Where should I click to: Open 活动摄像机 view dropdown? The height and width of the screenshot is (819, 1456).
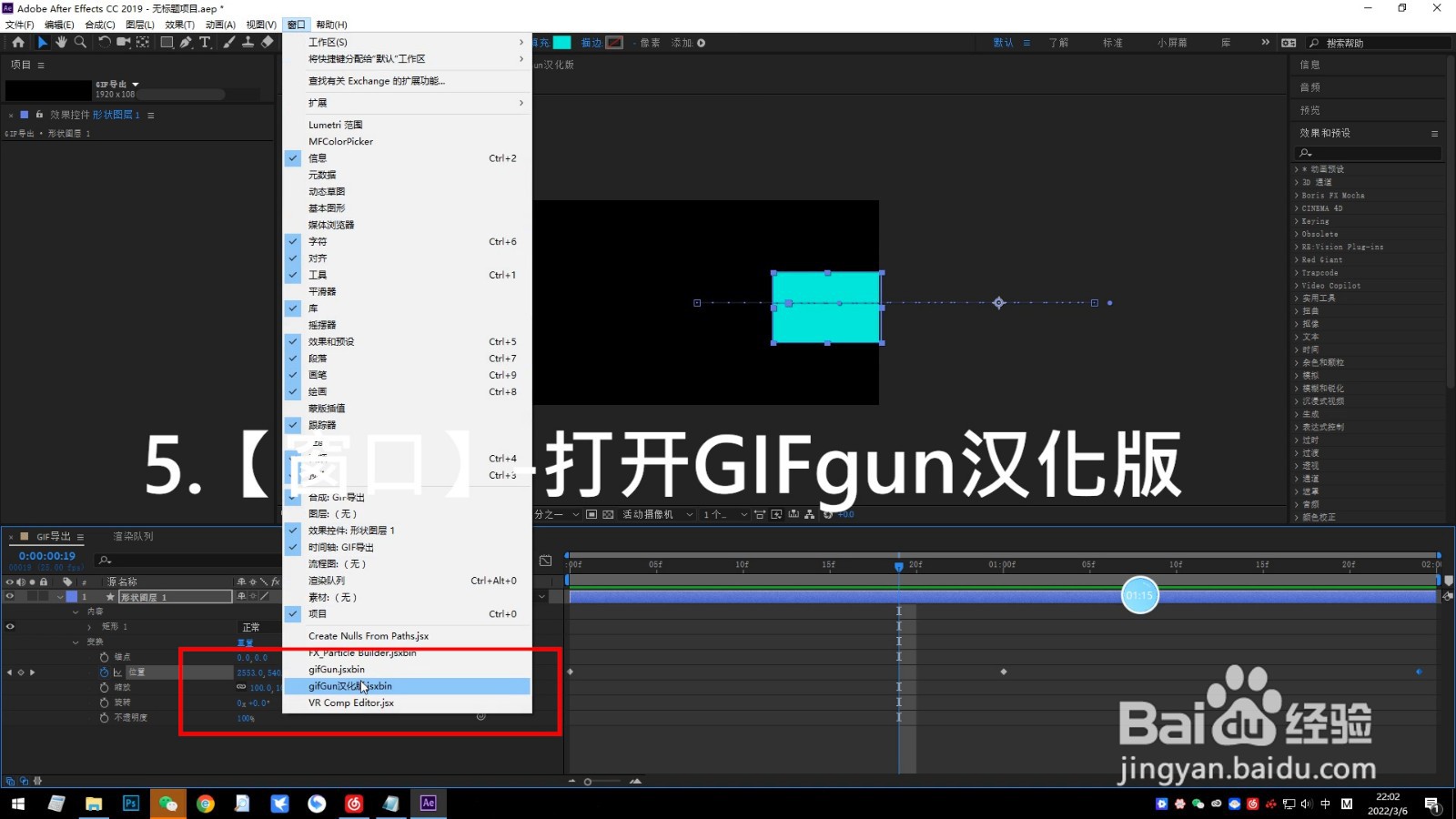click(657, 514)
